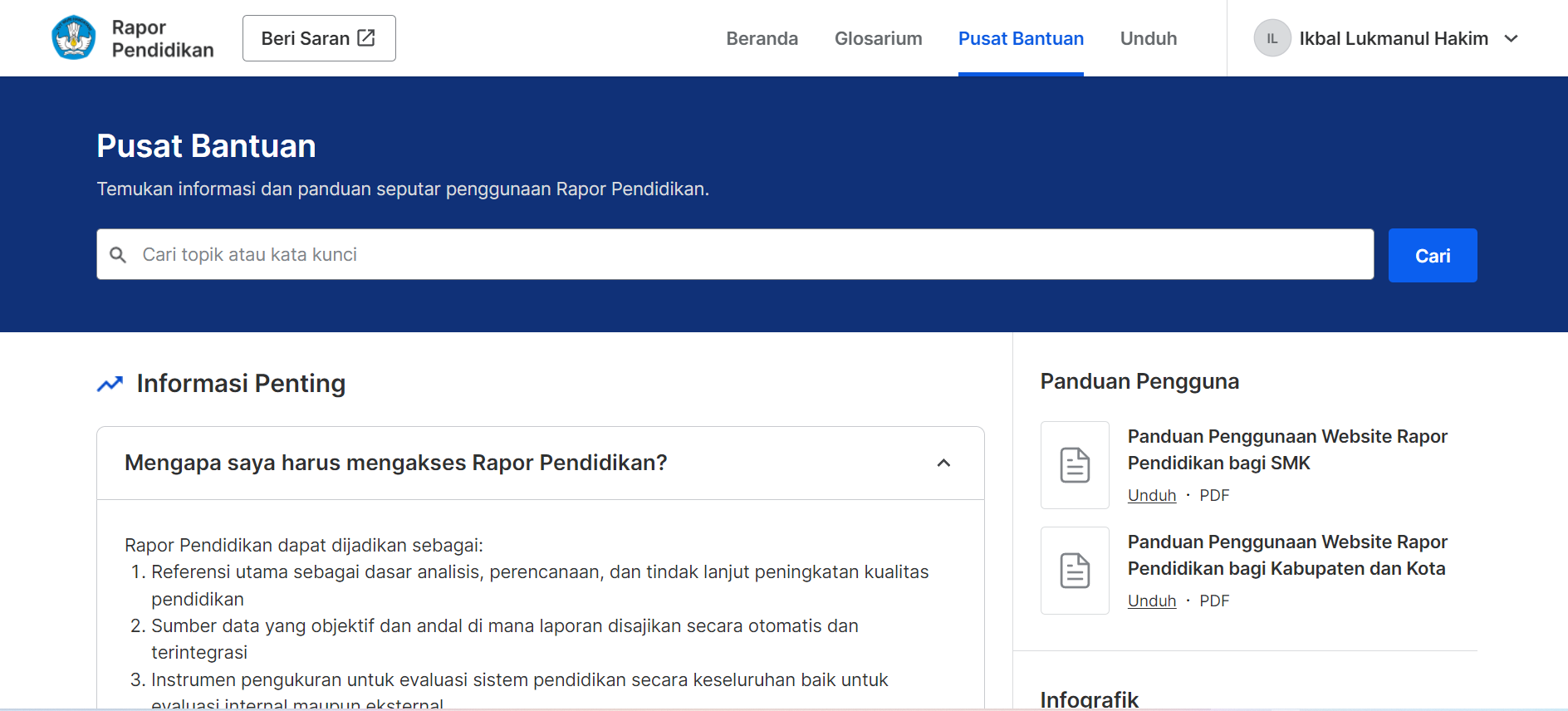The height and width of the screenshot is (711, 1568).
Task: Download the SMK guide via its Unduh link
Action: point(1151,496)
